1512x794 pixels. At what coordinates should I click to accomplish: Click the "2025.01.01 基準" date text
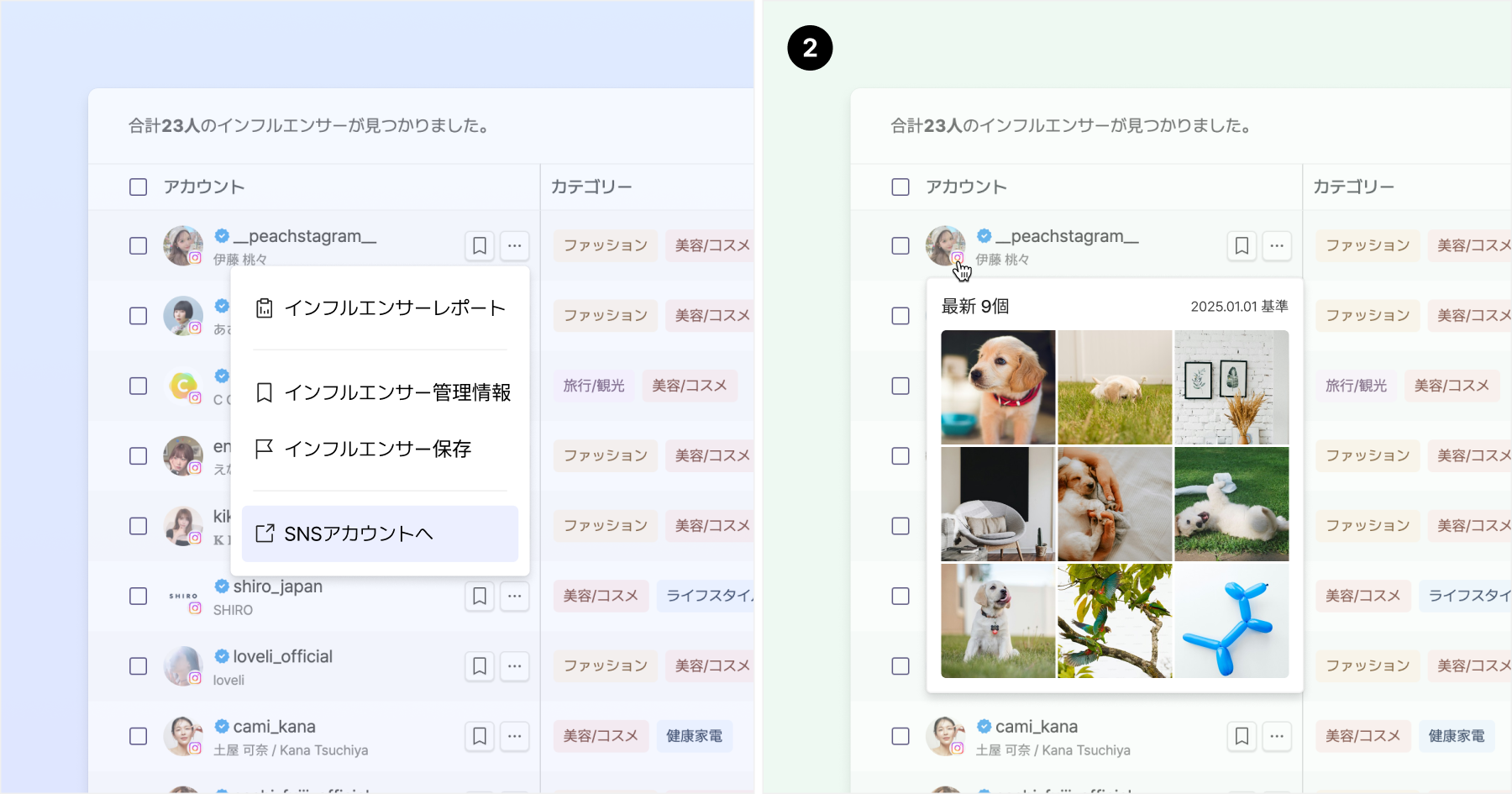pos(1240,307)
